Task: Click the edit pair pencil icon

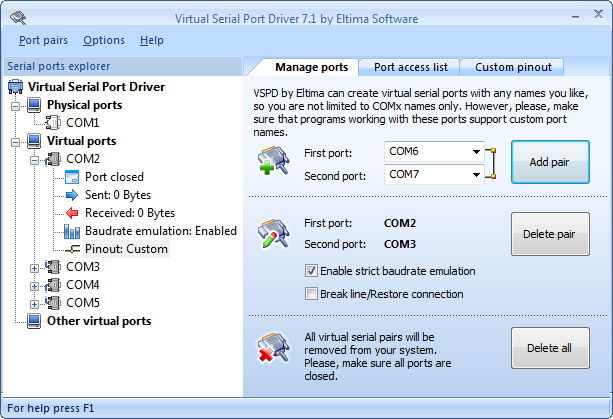Action: click(273, 233)
